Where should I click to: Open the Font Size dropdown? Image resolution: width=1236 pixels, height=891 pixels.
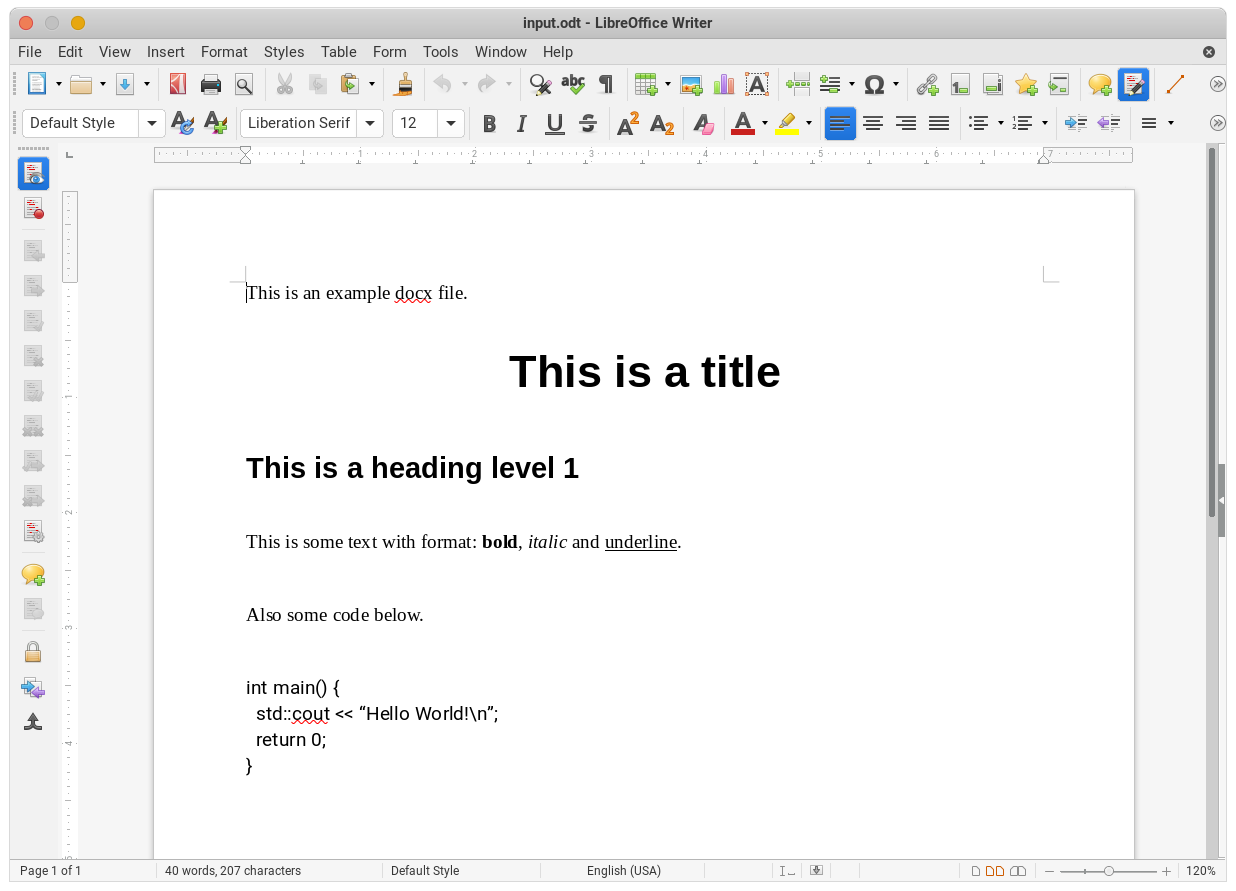pos(451,123)
